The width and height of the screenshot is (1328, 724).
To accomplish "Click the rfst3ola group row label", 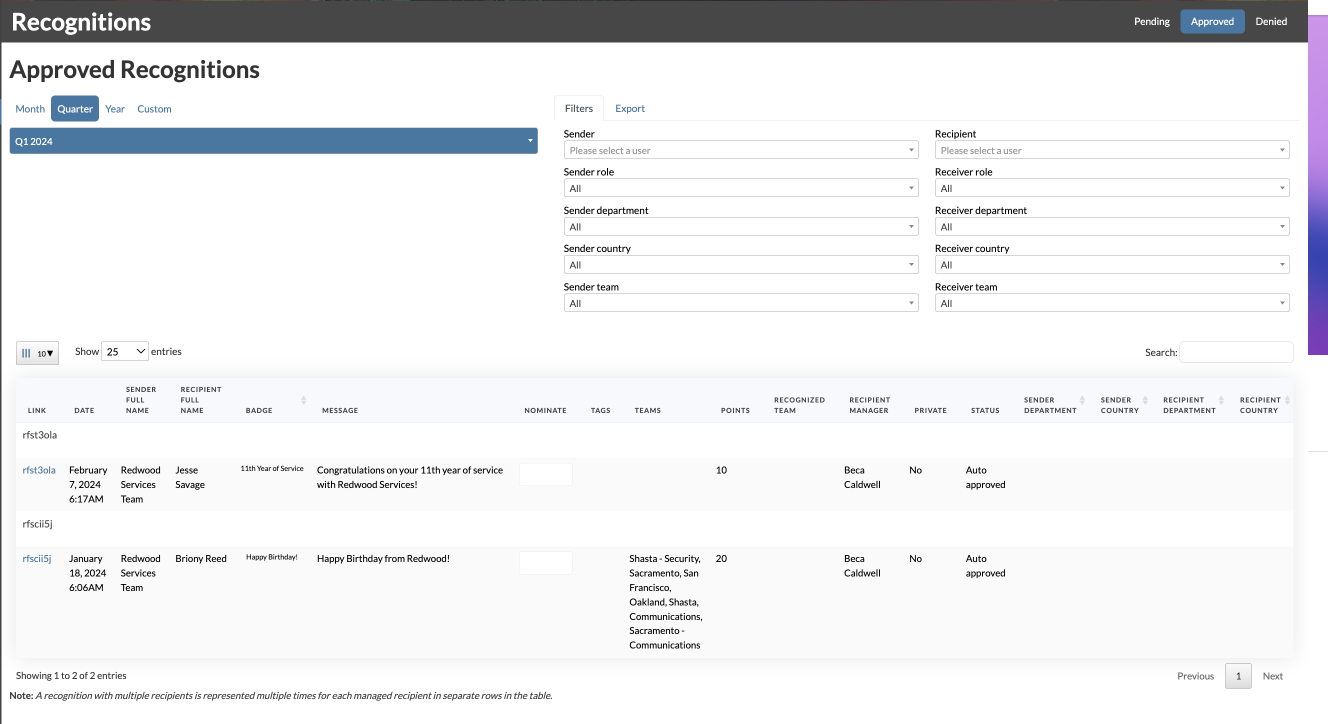I will (x=39, y=435).
